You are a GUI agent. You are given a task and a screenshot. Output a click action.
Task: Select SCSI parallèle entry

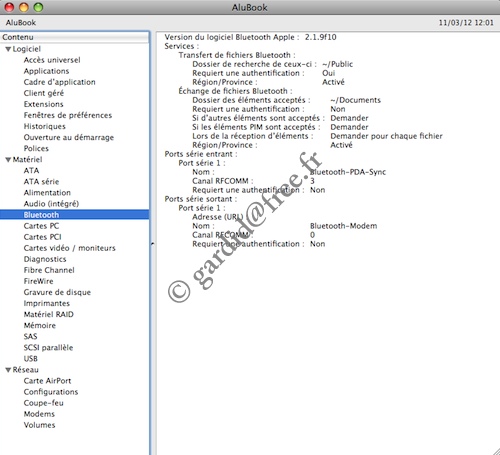[x=48, y=348]
